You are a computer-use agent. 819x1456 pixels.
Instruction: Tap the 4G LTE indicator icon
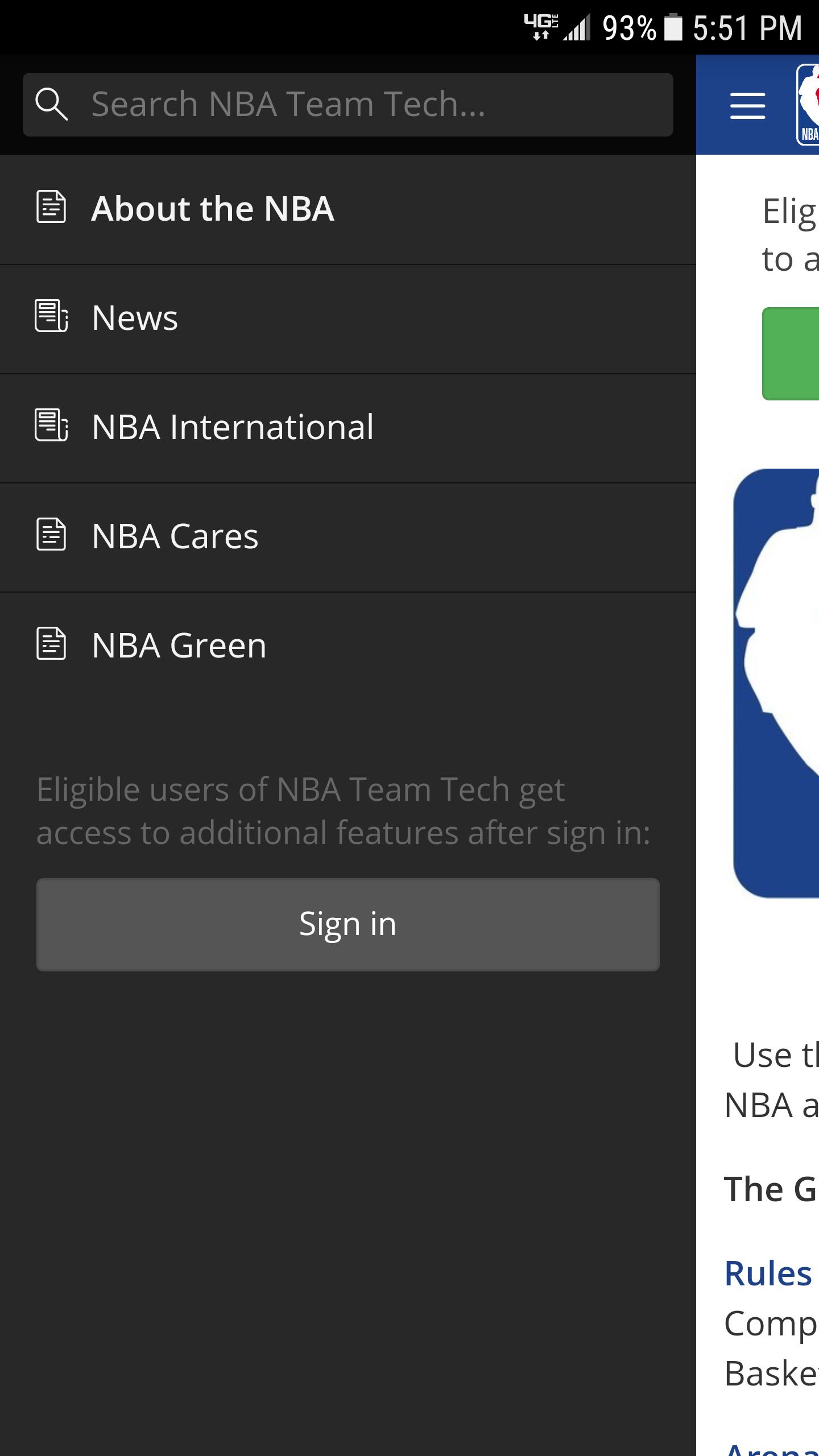[x=541, y=27]
